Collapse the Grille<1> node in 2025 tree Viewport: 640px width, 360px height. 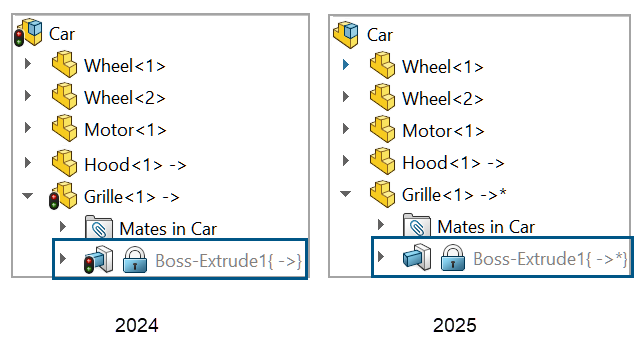[x=345, y=194]
